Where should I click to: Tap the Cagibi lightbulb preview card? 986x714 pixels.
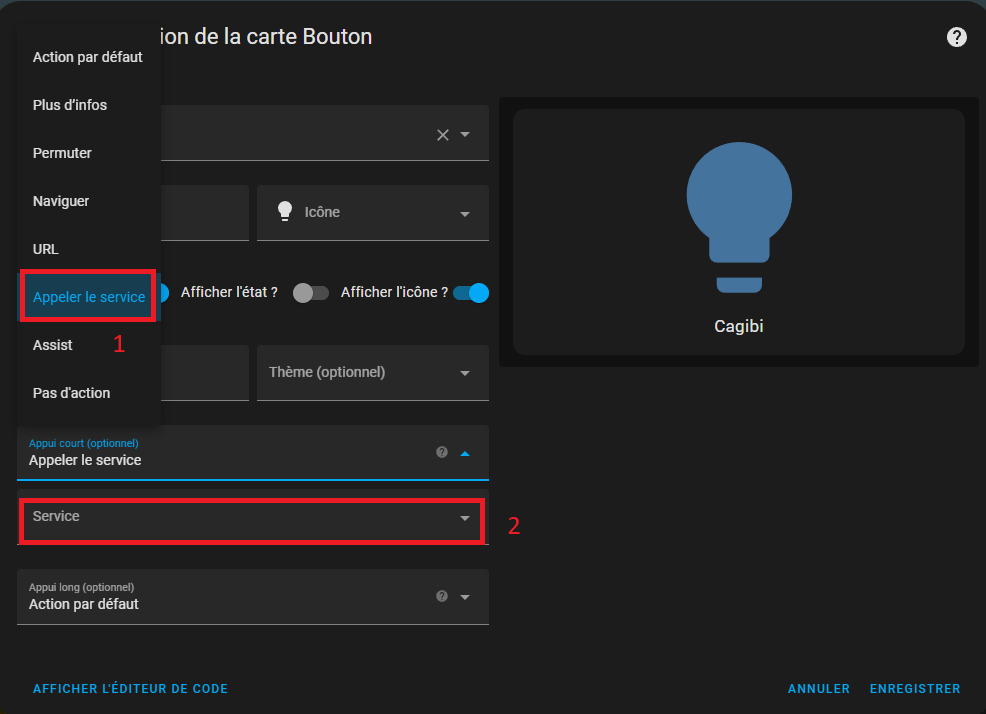tap(739, 232)
